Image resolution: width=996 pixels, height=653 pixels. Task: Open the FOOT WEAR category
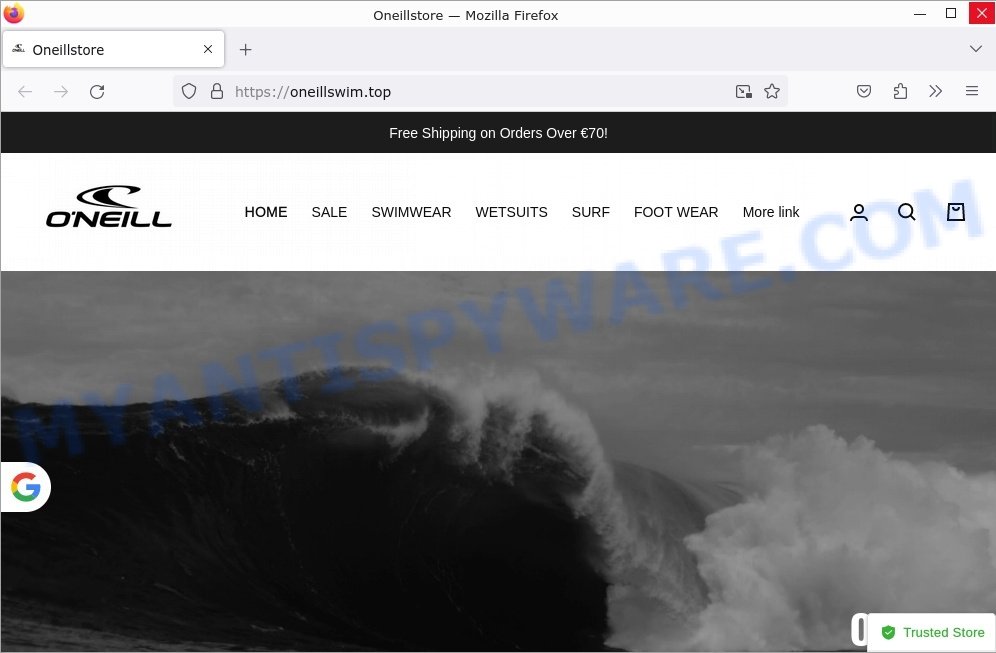tap(676, 212)
